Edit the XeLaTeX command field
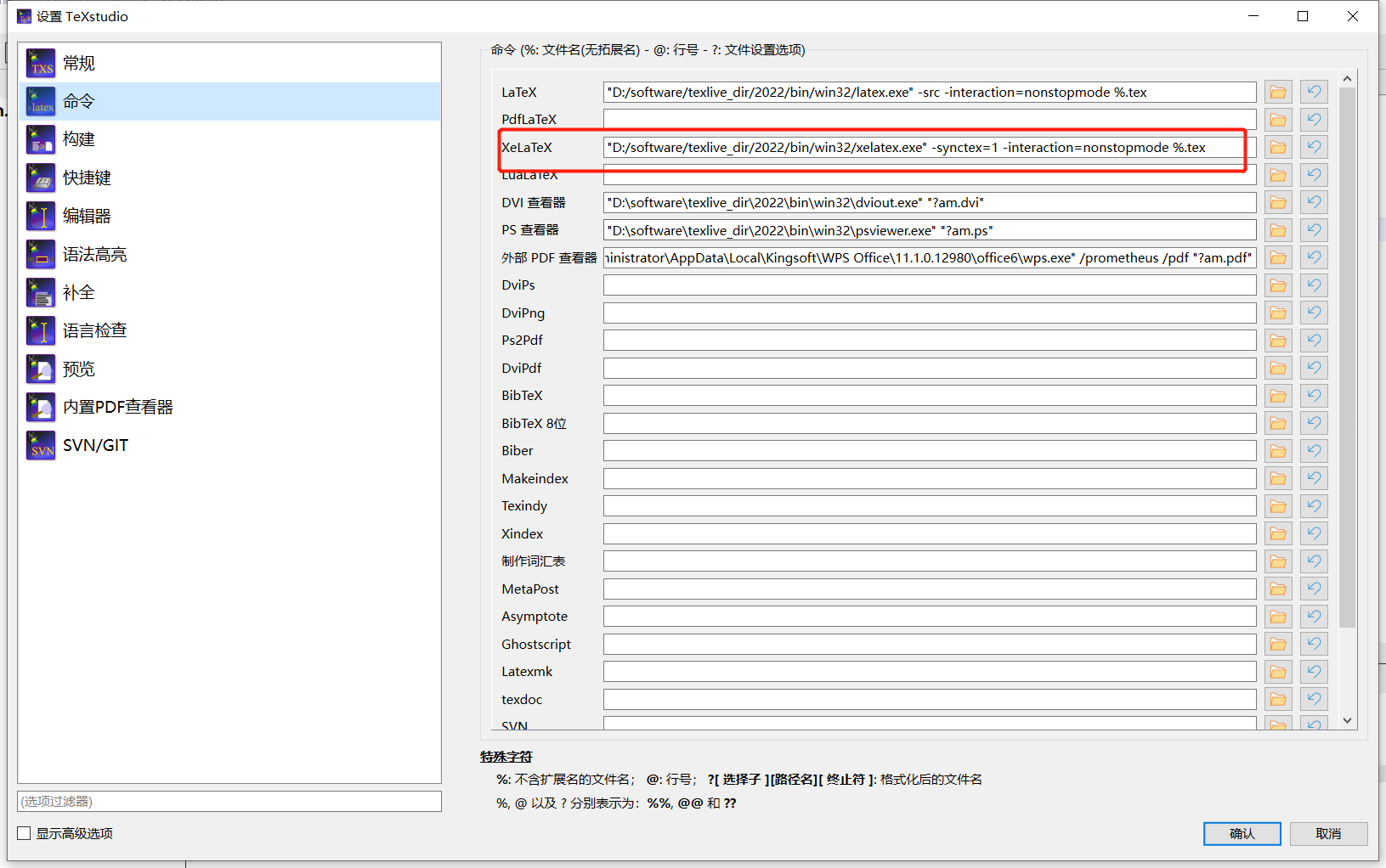1386x868 pixels. 930,147
